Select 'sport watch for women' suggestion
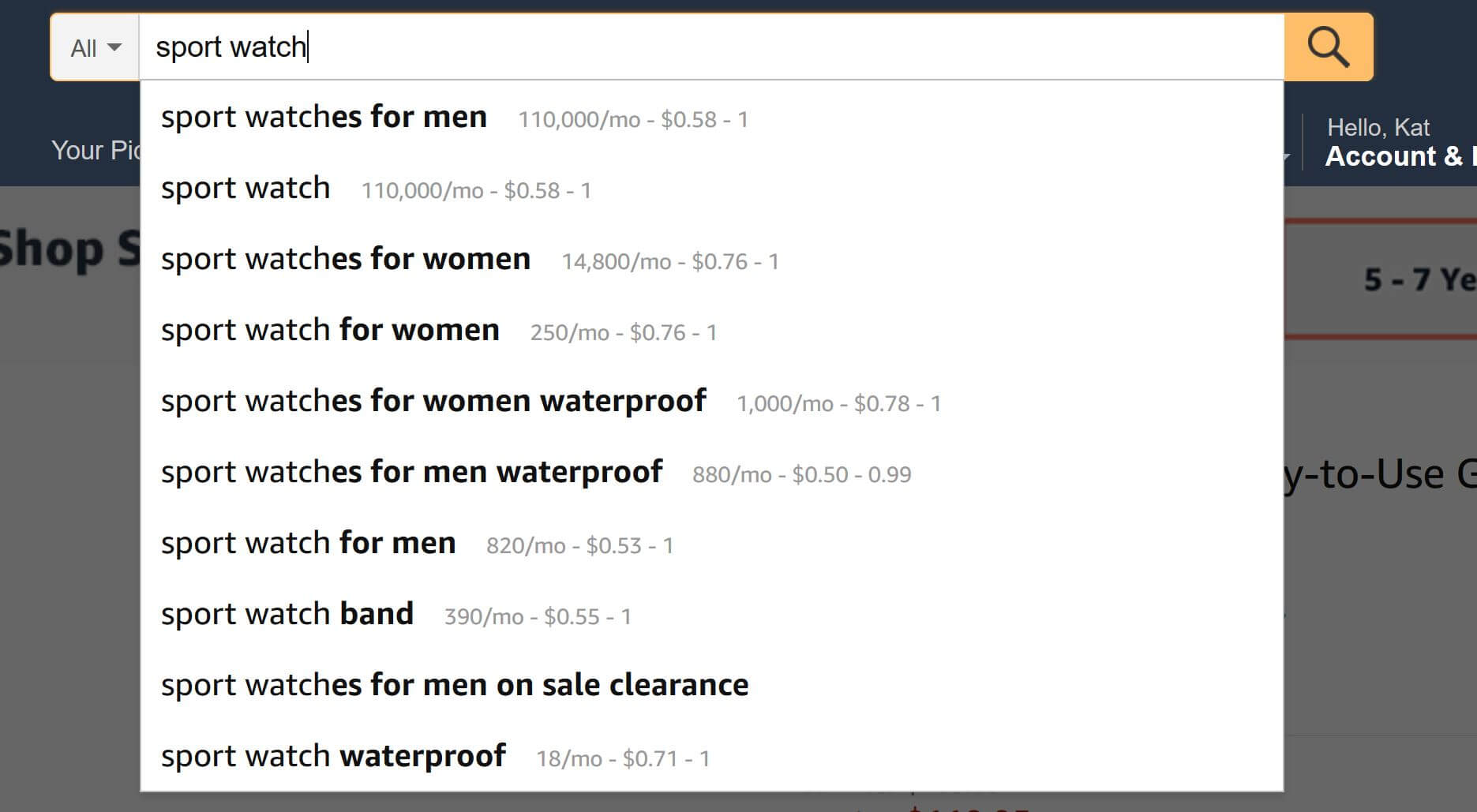 pos(711,330)
